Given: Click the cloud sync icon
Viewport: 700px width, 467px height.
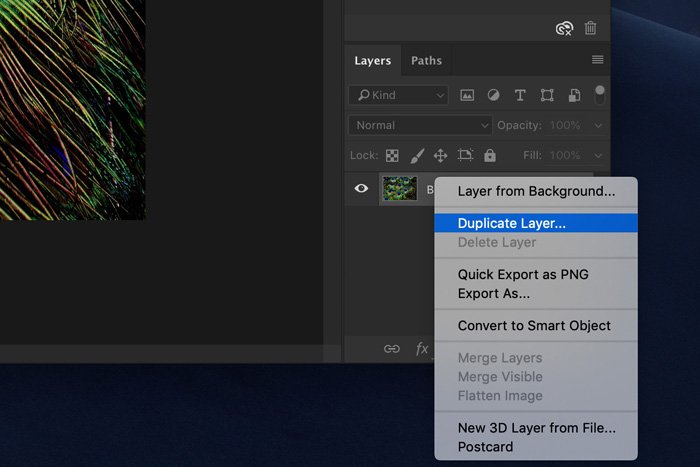Looking at the screenshot, I should (x=565, y=29).
